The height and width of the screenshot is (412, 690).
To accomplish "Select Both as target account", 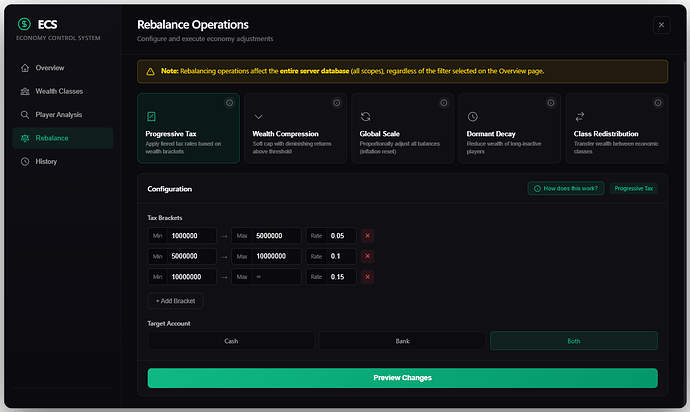I will (x=573, y=341).
